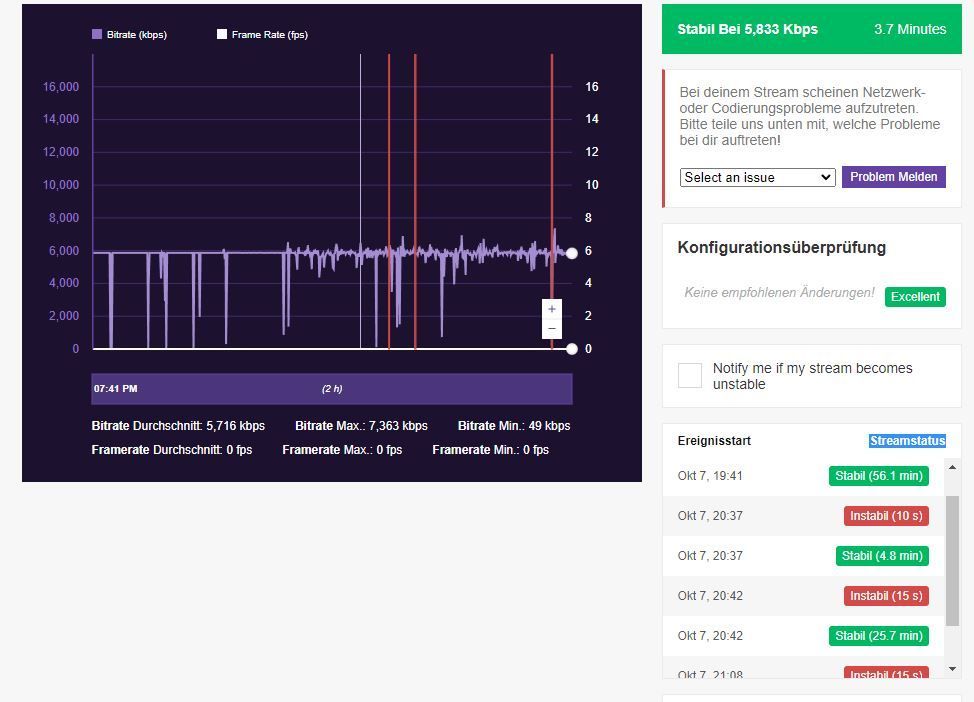Click the circular handle at the chart zero line
Screen dimensions: 974x702
tap(571, 349)
